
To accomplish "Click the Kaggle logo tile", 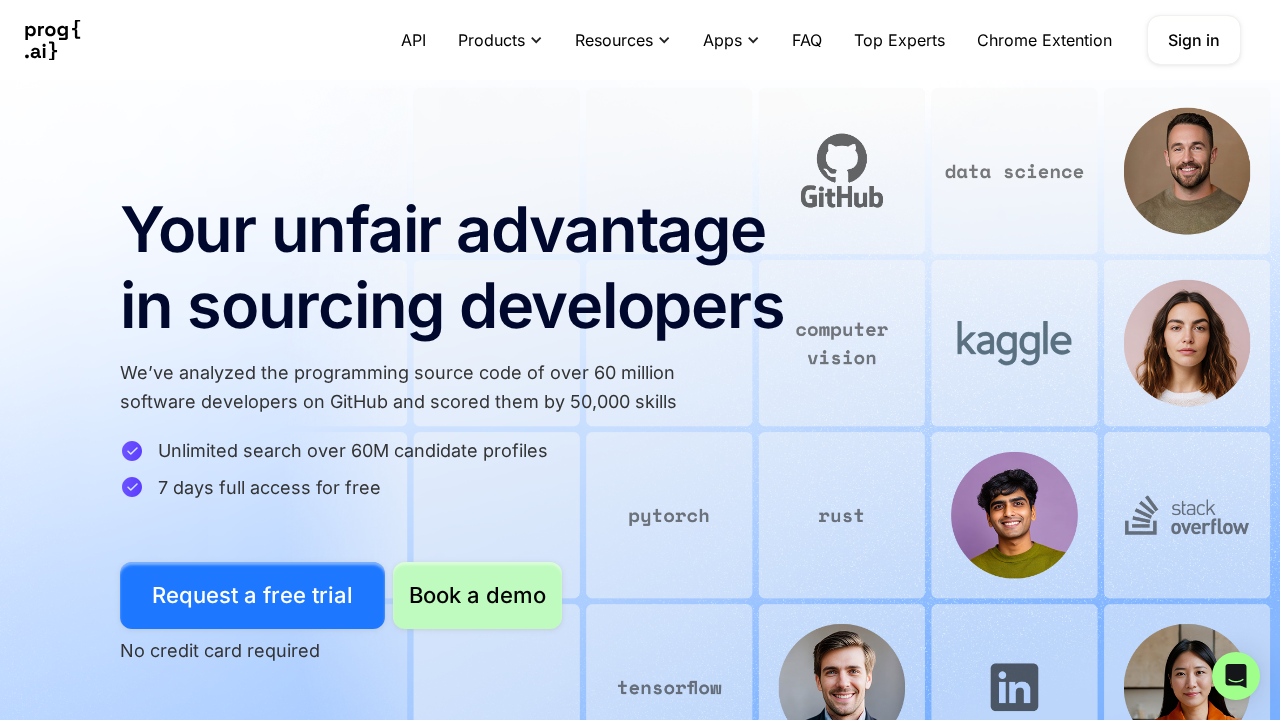I will coord(1014,343).
